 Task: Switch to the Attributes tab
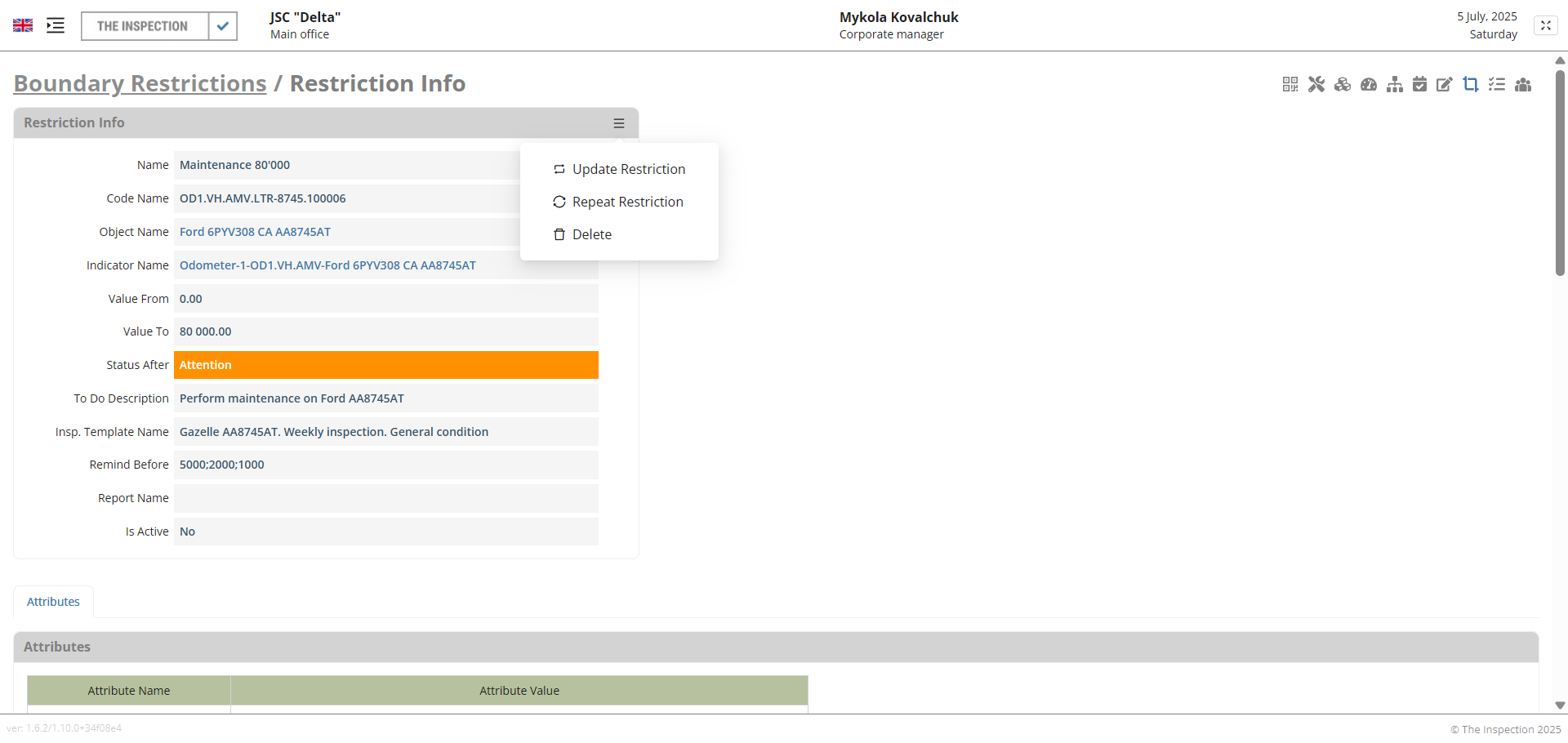coord(53,602)
